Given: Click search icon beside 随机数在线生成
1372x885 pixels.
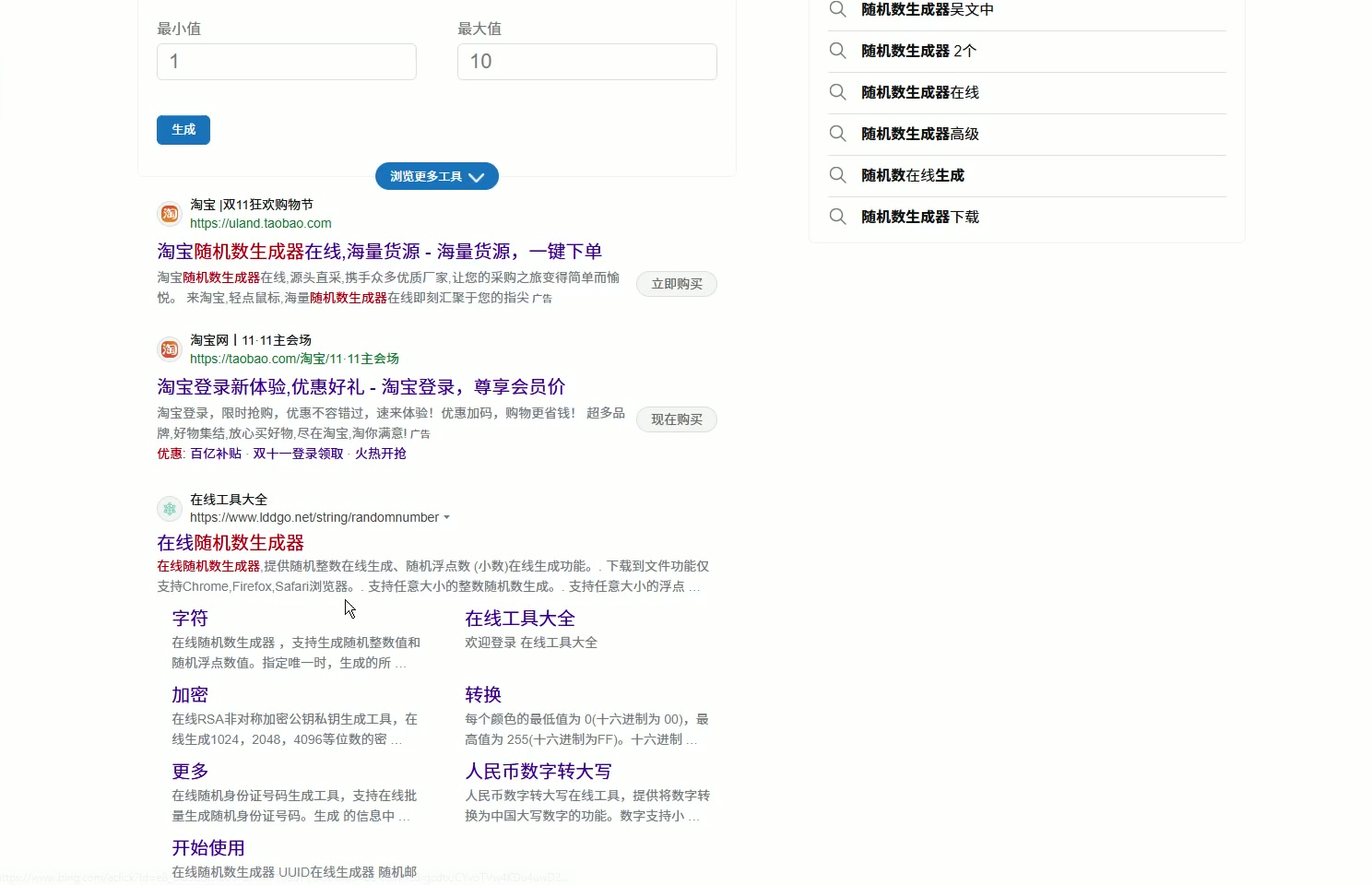Looking at the screenshot, I should [x=837, y=175].
